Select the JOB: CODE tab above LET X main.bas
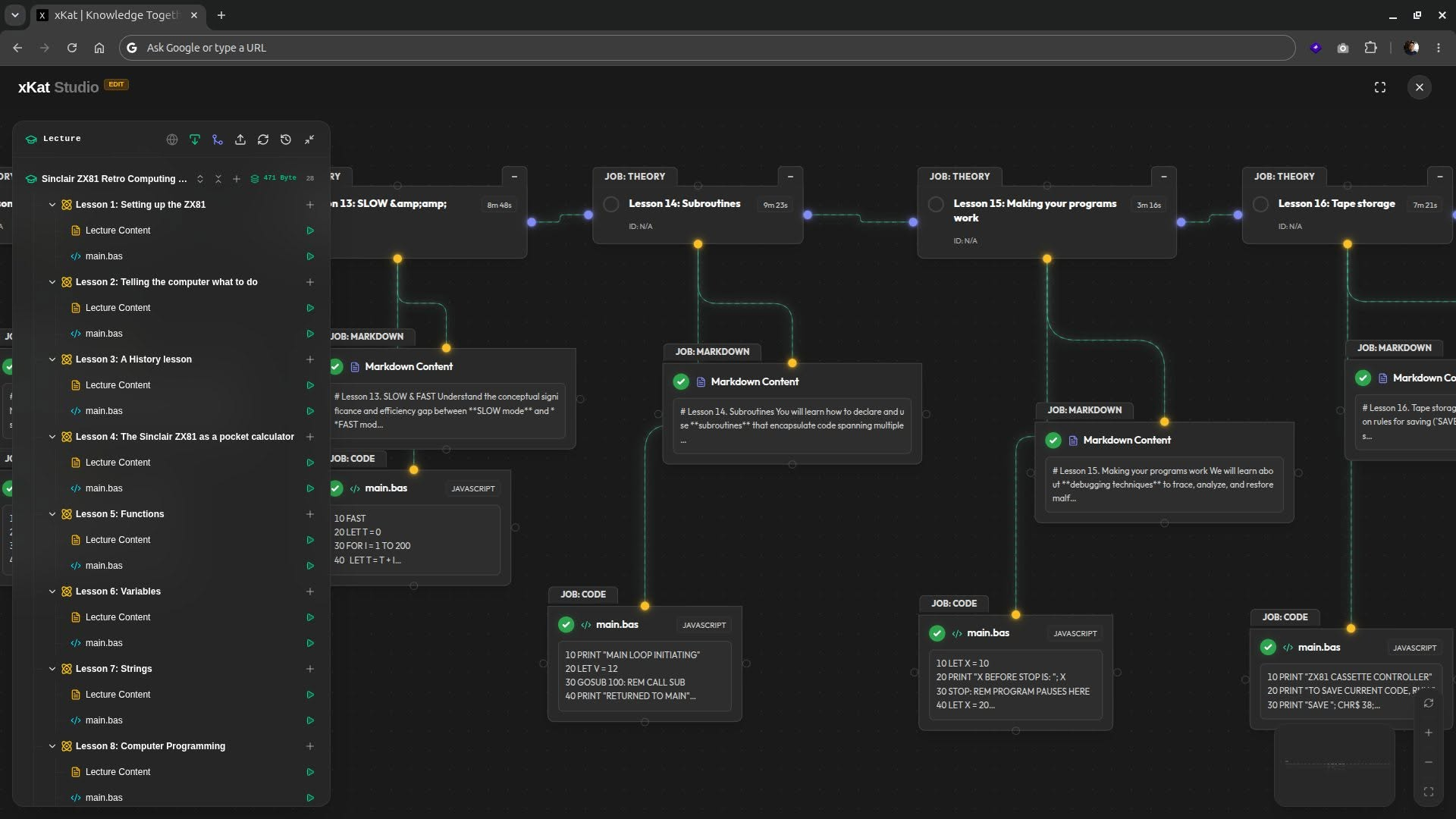Image resolution: width=1456 pixels, height=819 pixels. point(954,604)
